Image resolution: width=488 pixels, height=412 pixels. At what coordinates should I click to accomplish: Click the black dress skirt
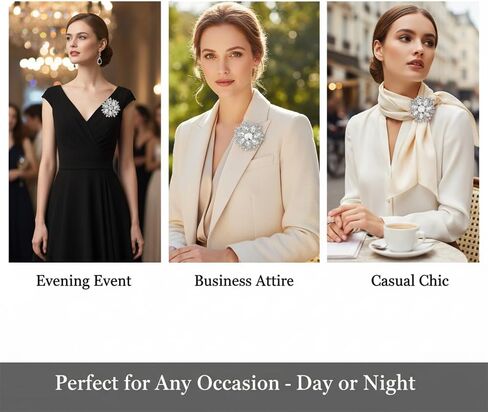(87, 215)
